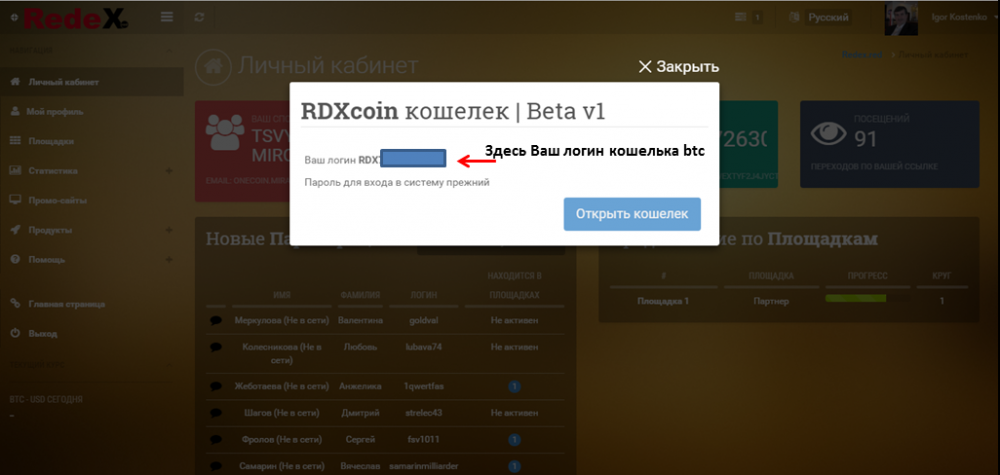Click the grid icon beside Площадки
Viewport: 1000px width, 475px height.
click(x=15, y=141)
